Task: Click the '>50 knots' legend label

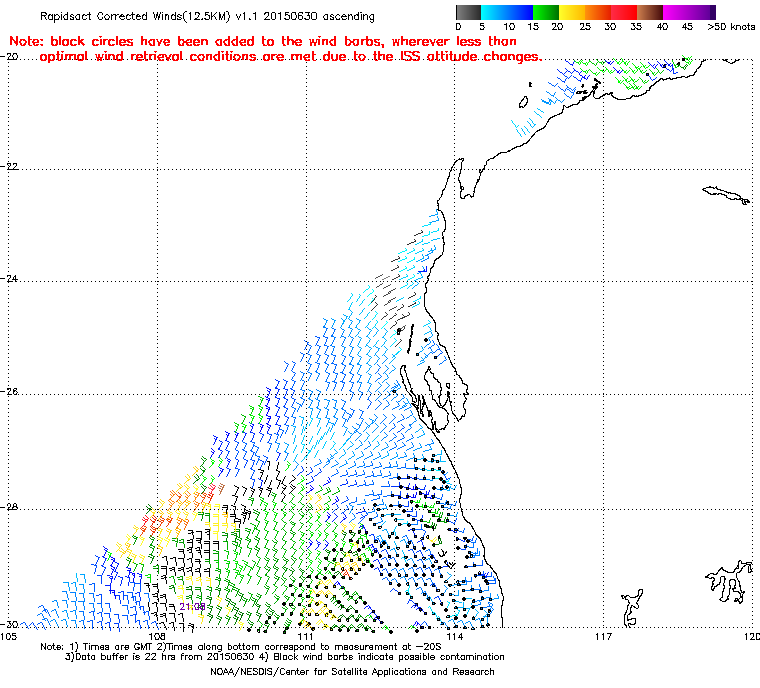Action: point(731,27)
